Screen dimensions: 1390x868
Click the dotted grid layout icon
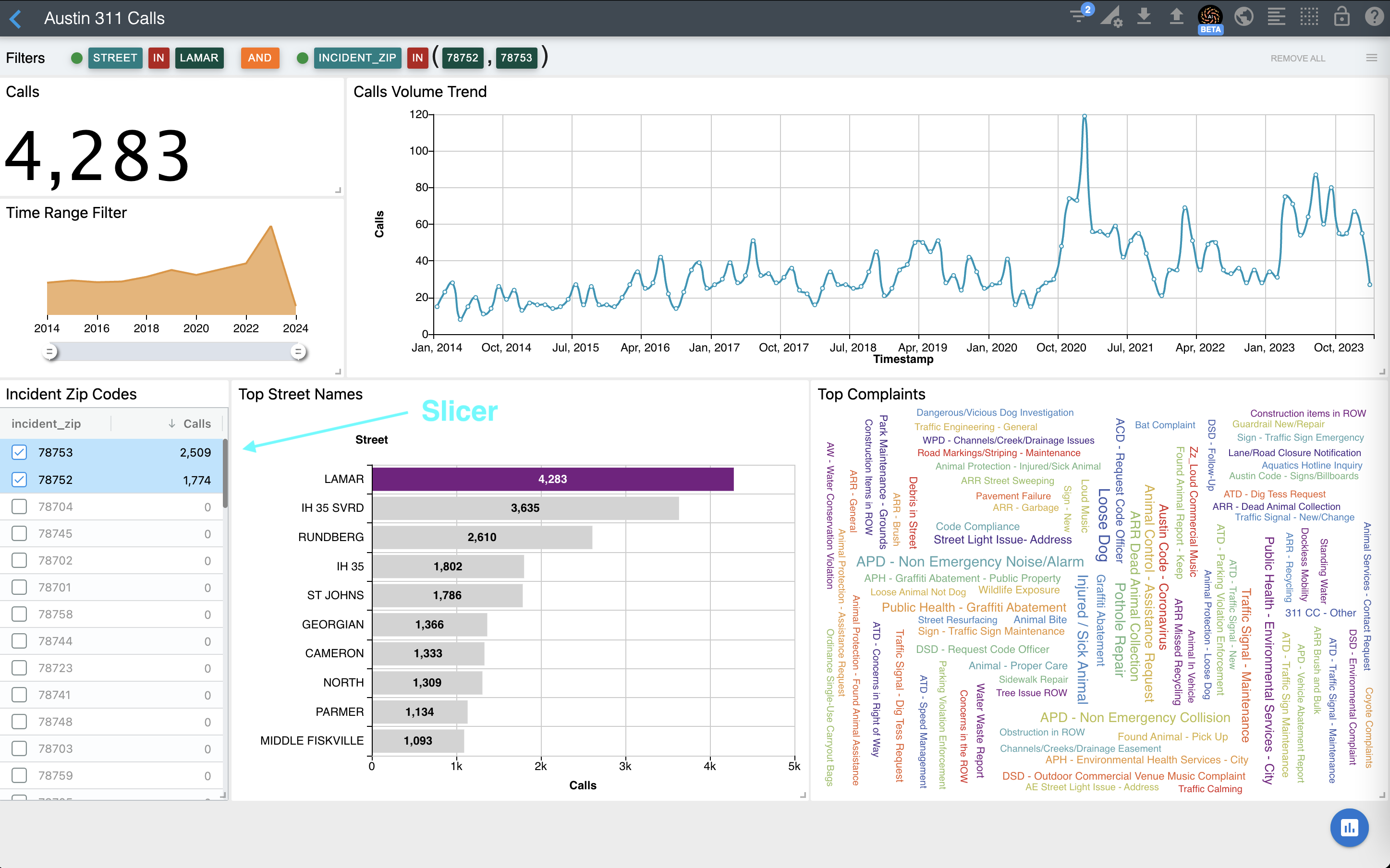pos(1308,16)
